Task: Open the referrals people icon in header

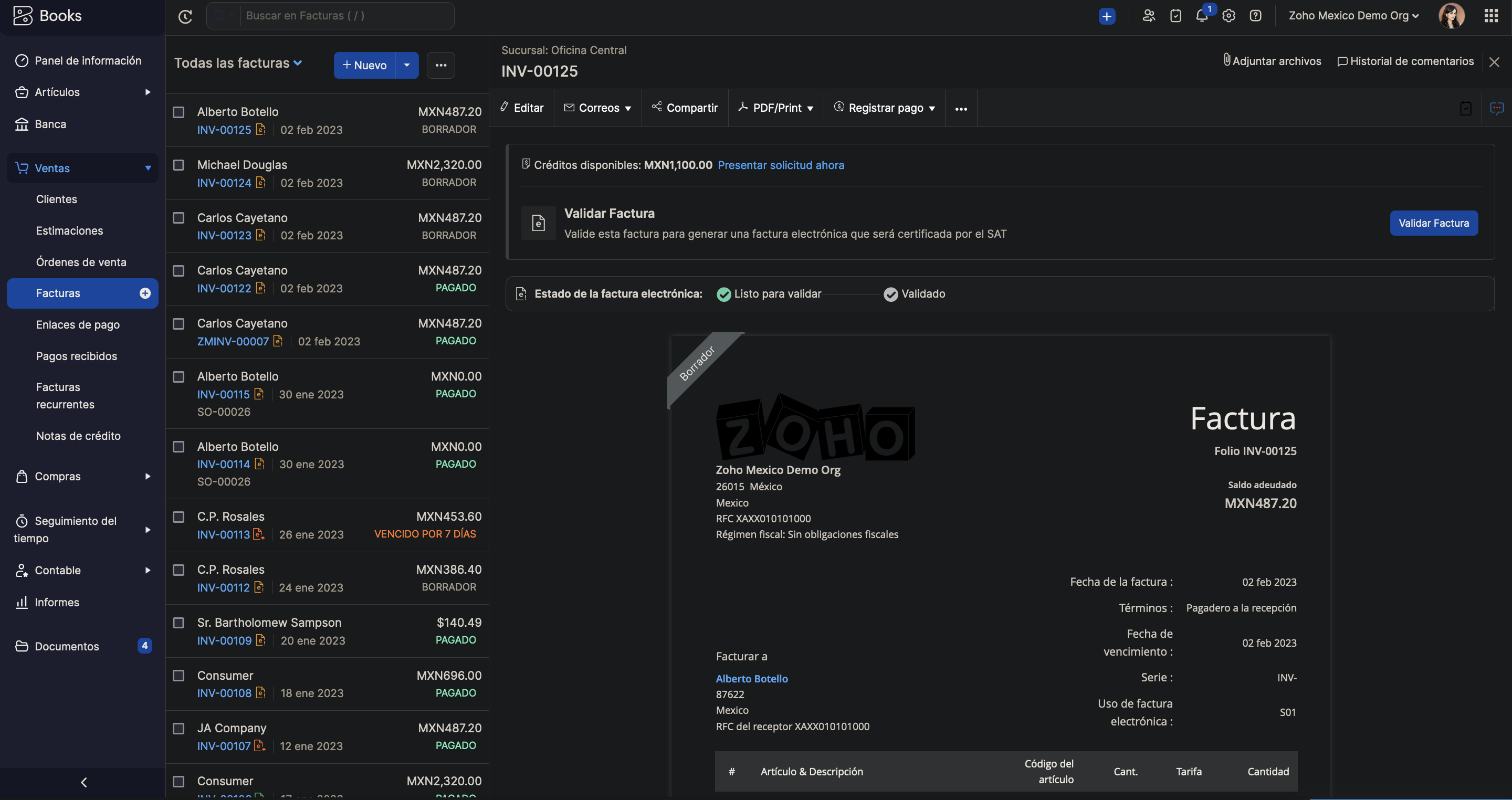Action: [x=1149, y=16]
